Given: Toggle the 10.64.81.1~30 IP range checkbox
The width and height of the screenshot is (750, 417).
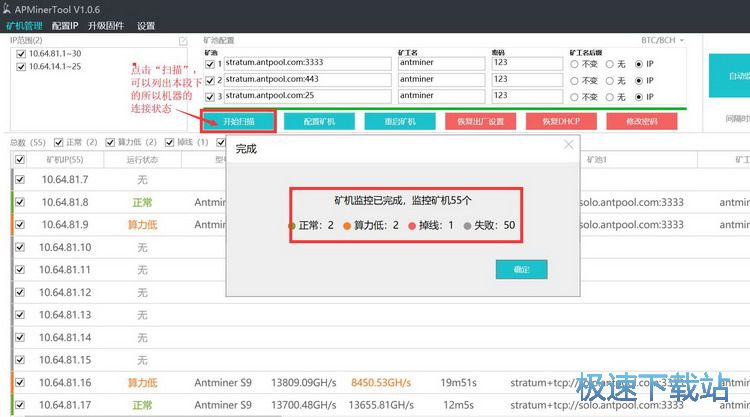Looking at the screenshot, I should [21, 54].
